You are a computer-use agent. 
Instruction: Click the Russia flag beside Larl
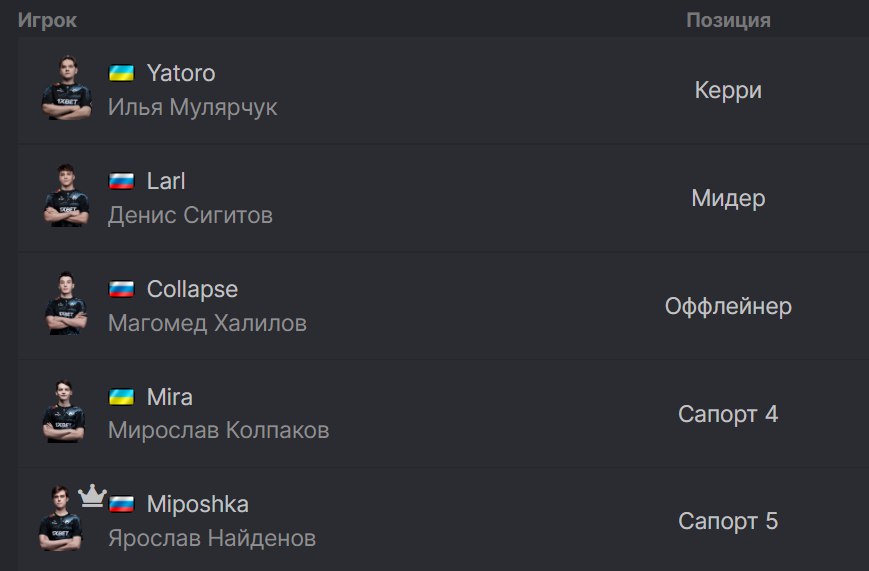[x=121, y=181]
